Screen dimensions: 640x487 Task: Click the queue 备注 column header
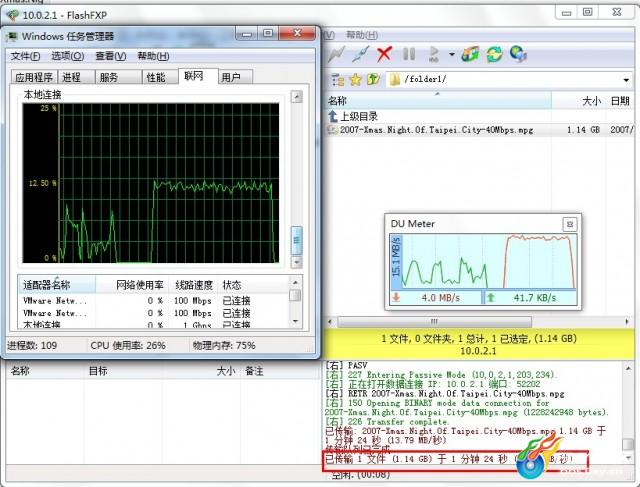coord(280,371)
